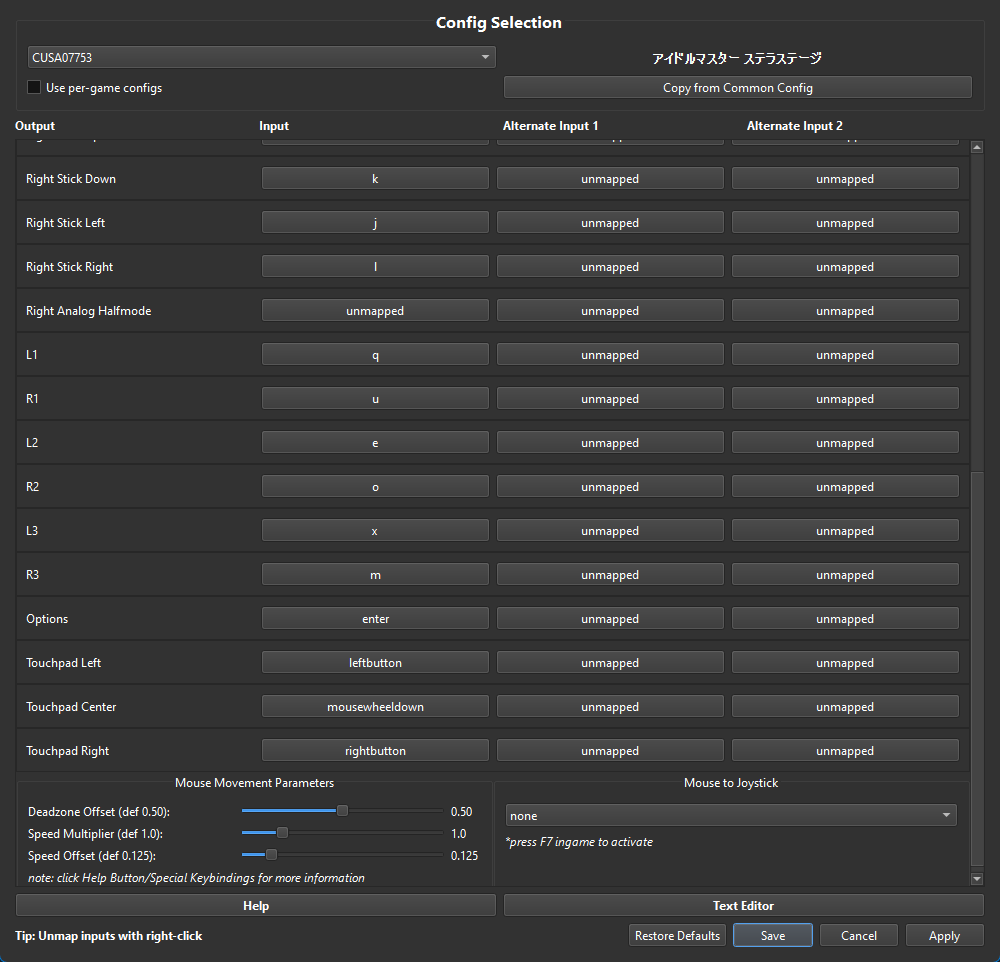Viewport: 1000px width, 962px height.
Task: Rebind Touchpad Left input 'leftbutton'
Action: (375, 663)
